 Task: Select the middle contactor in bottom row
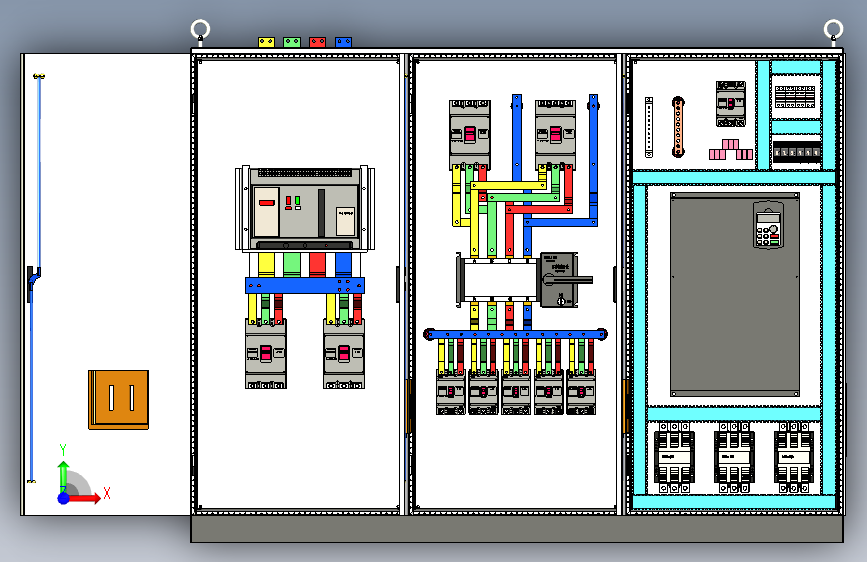tap(734, 457)
